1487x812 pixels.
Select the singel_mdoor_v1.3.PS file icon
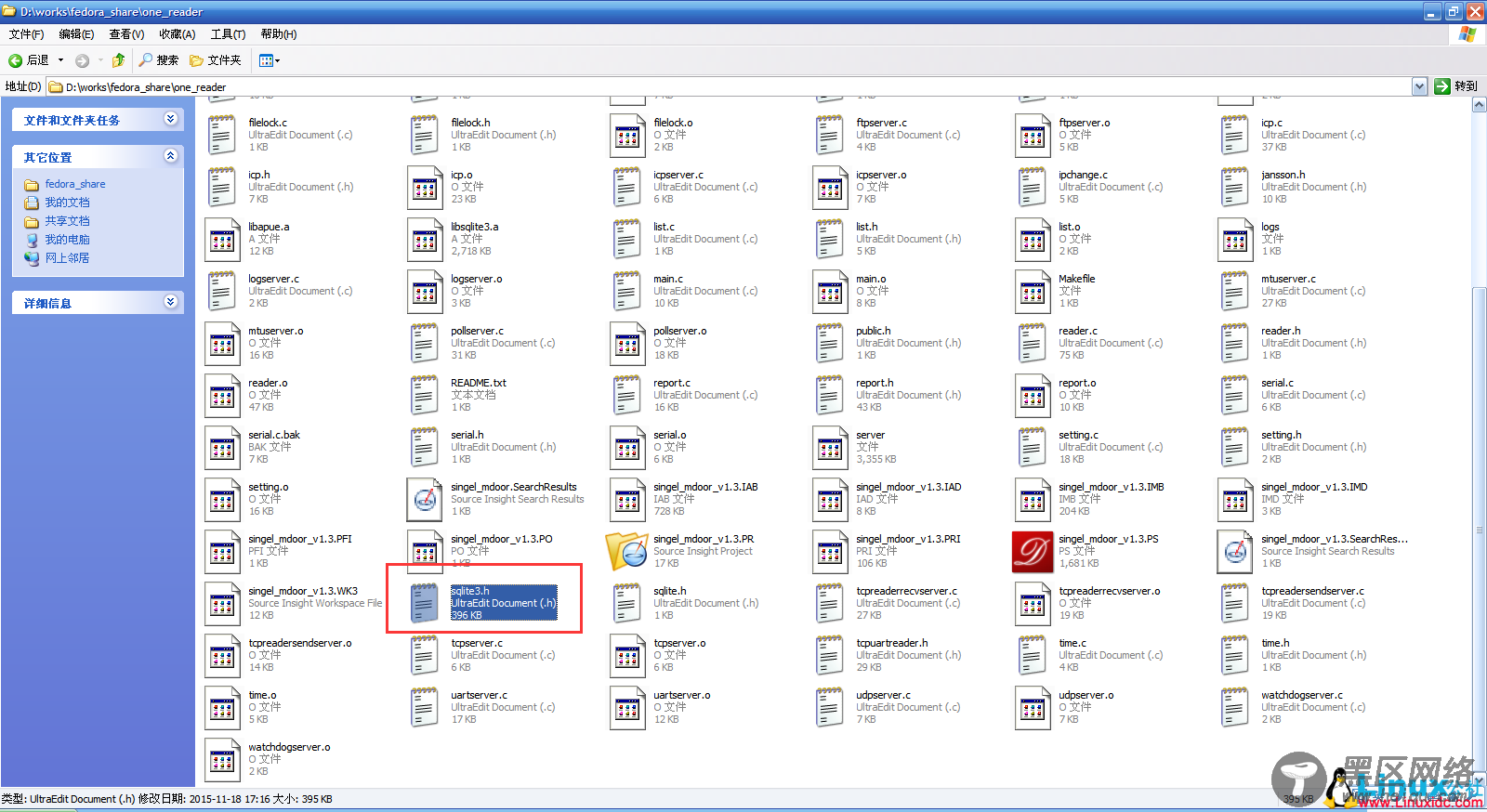point(1033,552)
